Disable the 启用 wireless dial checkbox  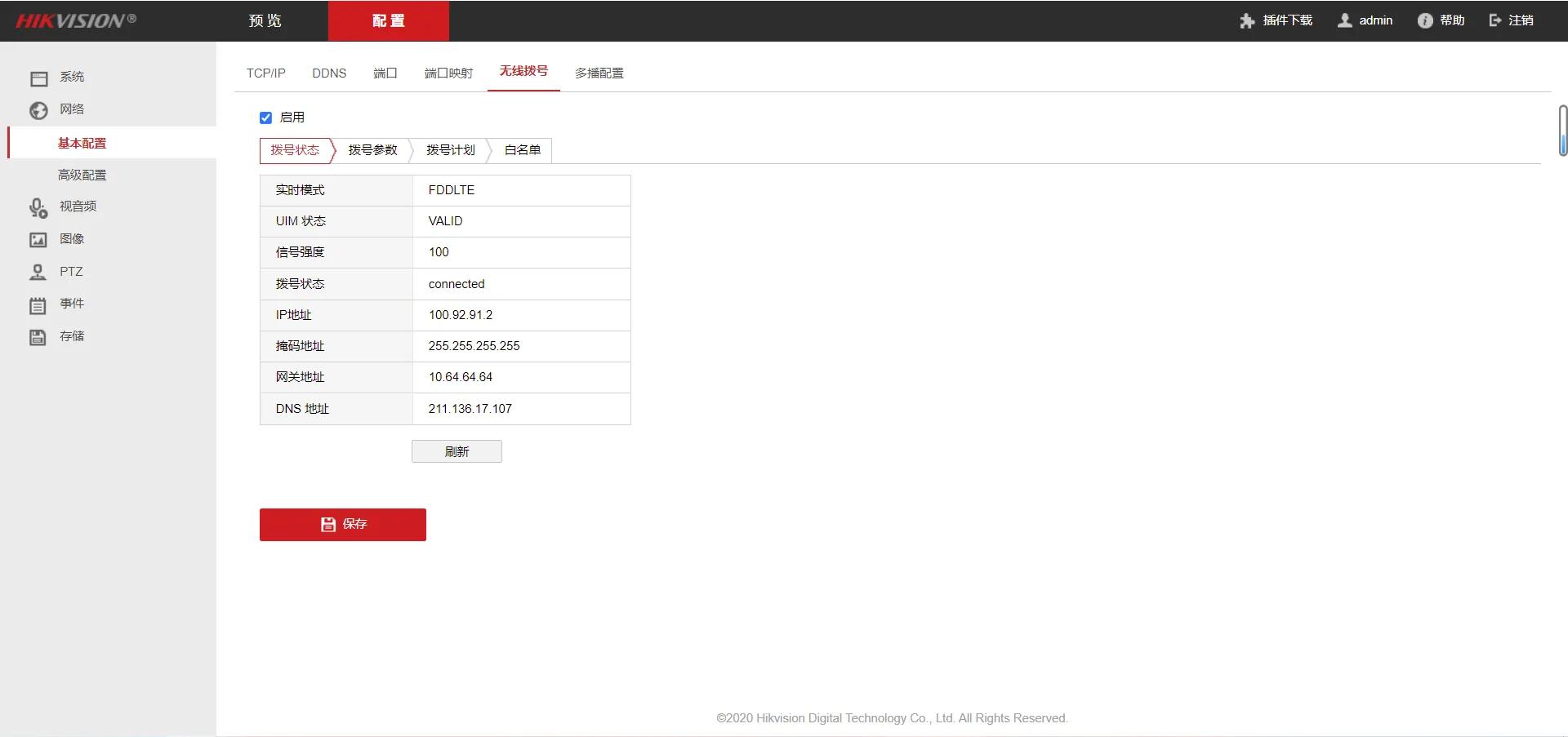coord(265,118)
